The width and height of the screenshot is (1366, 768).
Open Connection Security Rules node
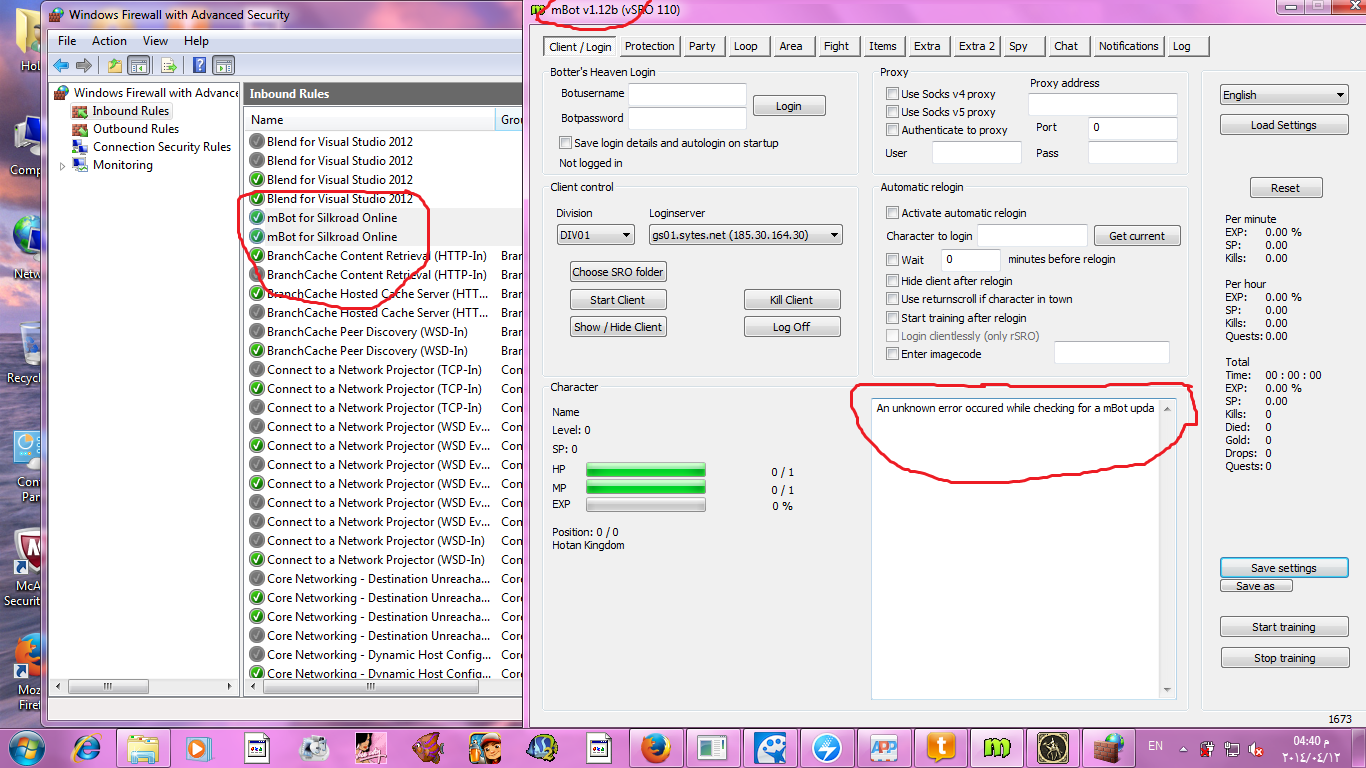click(162, 147)
